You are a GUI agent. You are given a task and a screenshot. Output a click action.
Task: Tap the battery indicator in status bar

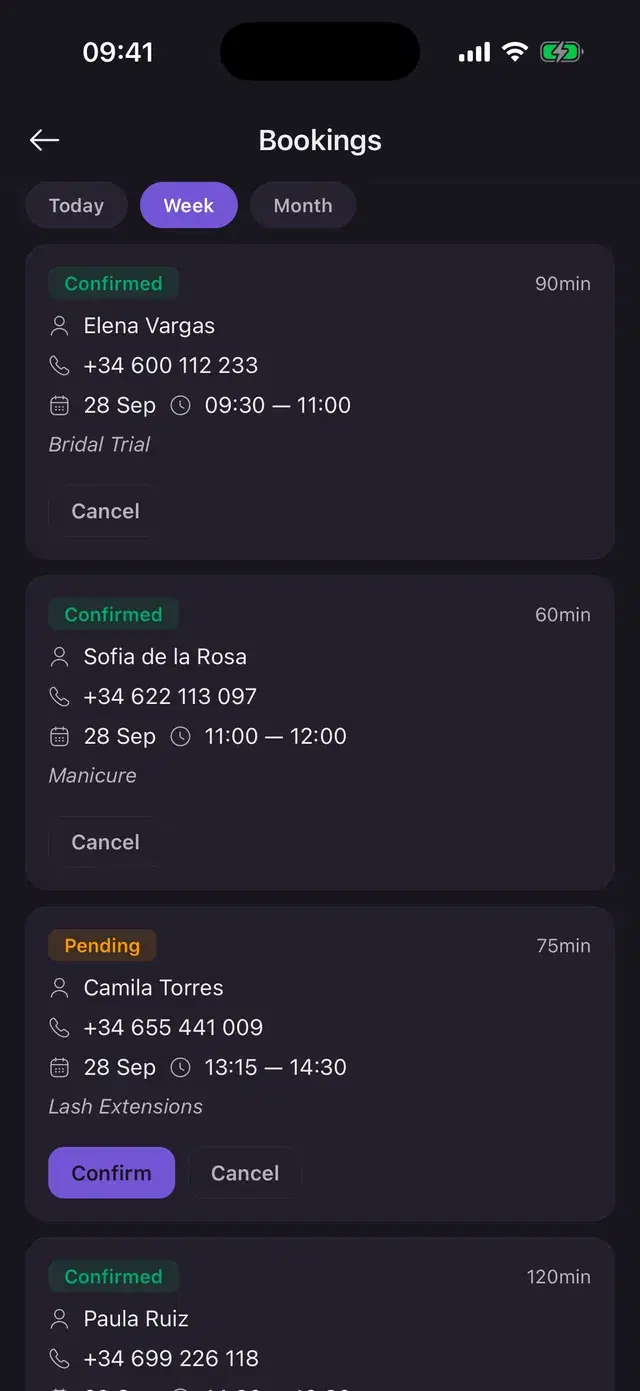(x=562, y=52)
